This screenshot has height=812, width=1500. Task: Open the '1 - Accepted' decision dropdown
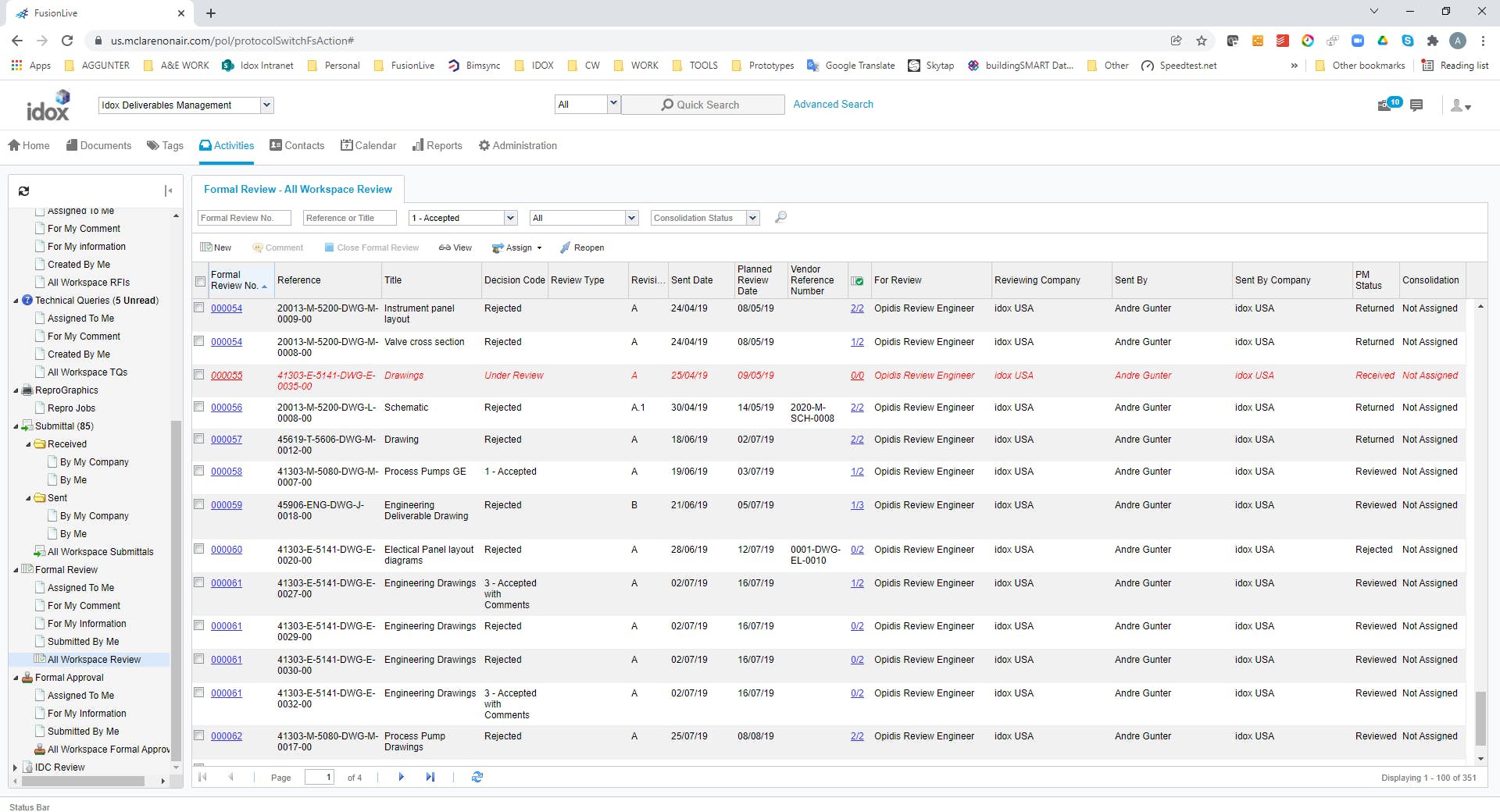510,218
